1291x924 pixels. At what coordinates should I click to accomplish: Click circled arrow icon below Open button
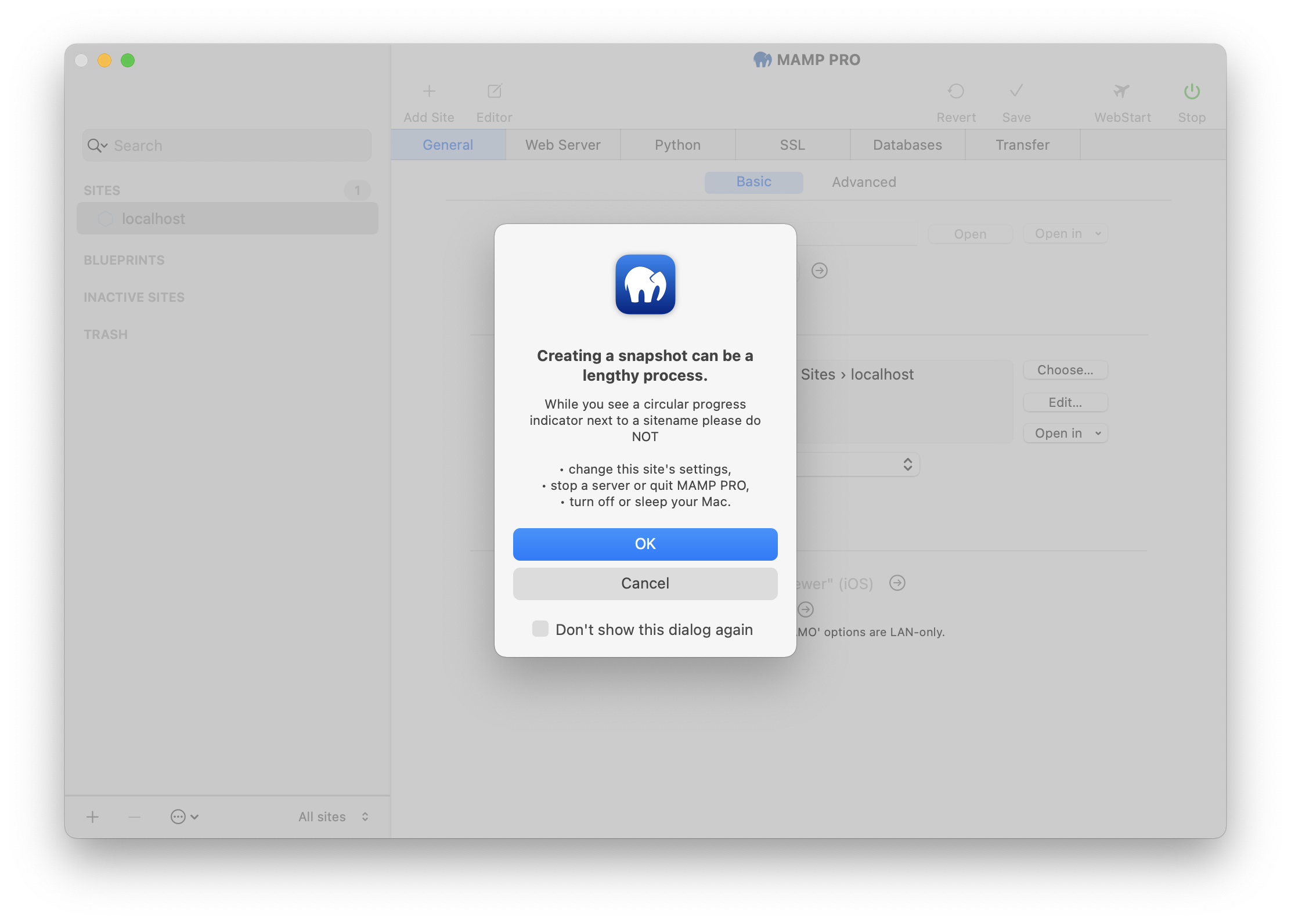[x=819, y=270]
